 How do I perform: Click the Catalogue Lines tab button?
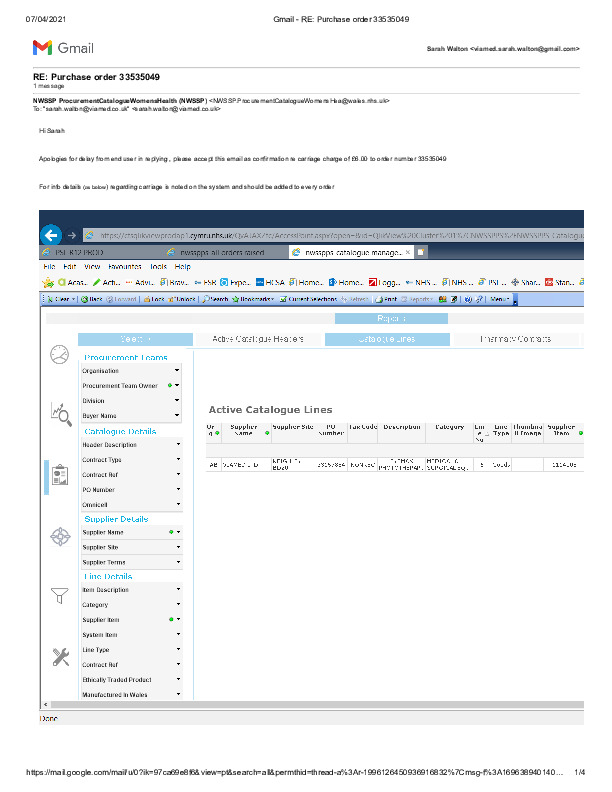pyautogui.click(x=386, y=339)
